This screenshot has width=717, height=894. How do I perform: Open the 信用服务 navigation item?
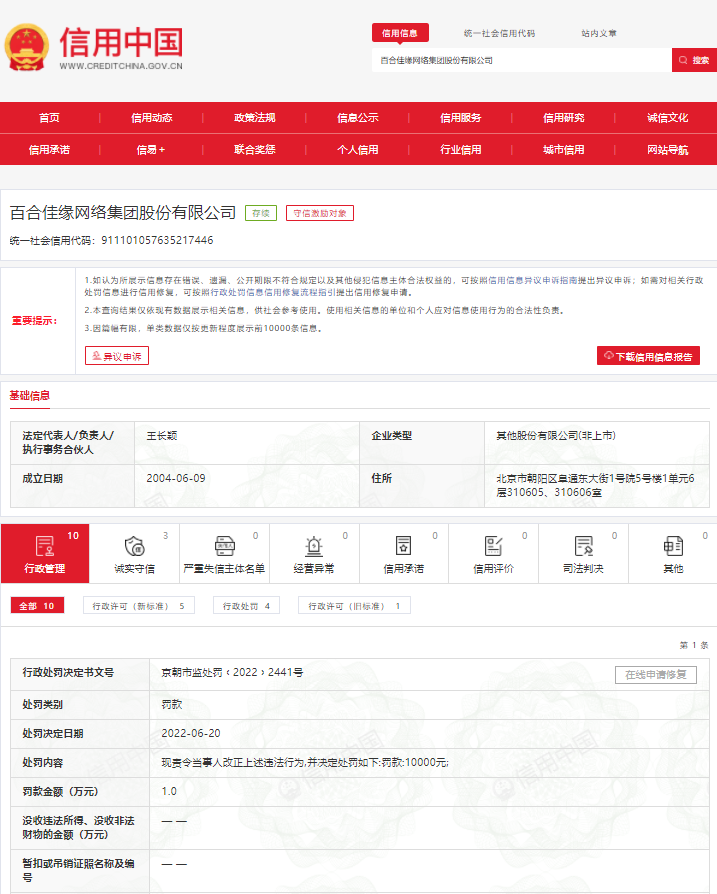(461, 117)
